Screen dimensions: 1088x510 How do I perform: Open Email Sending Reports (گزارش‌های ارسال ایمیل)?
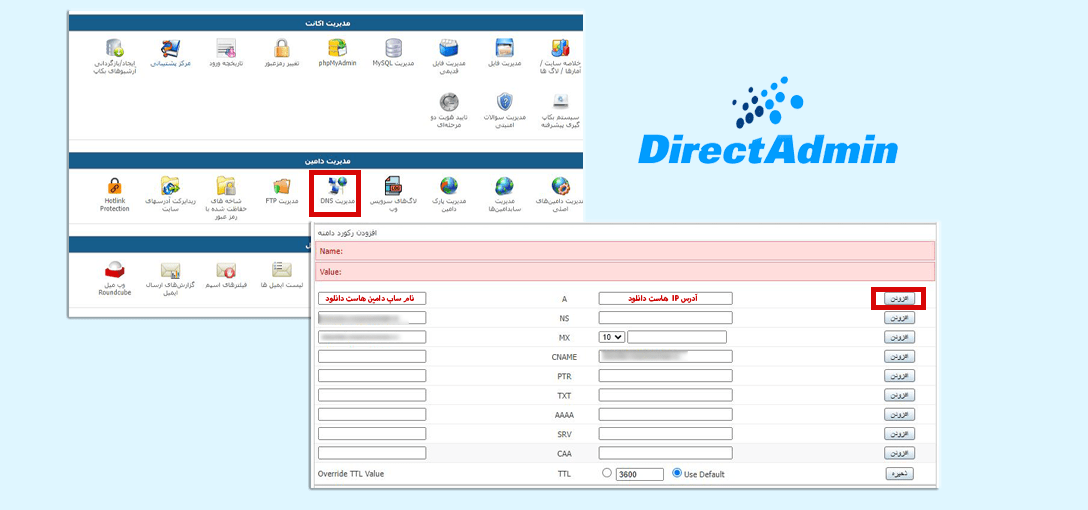pyautogui.click(x=171, y=270)
